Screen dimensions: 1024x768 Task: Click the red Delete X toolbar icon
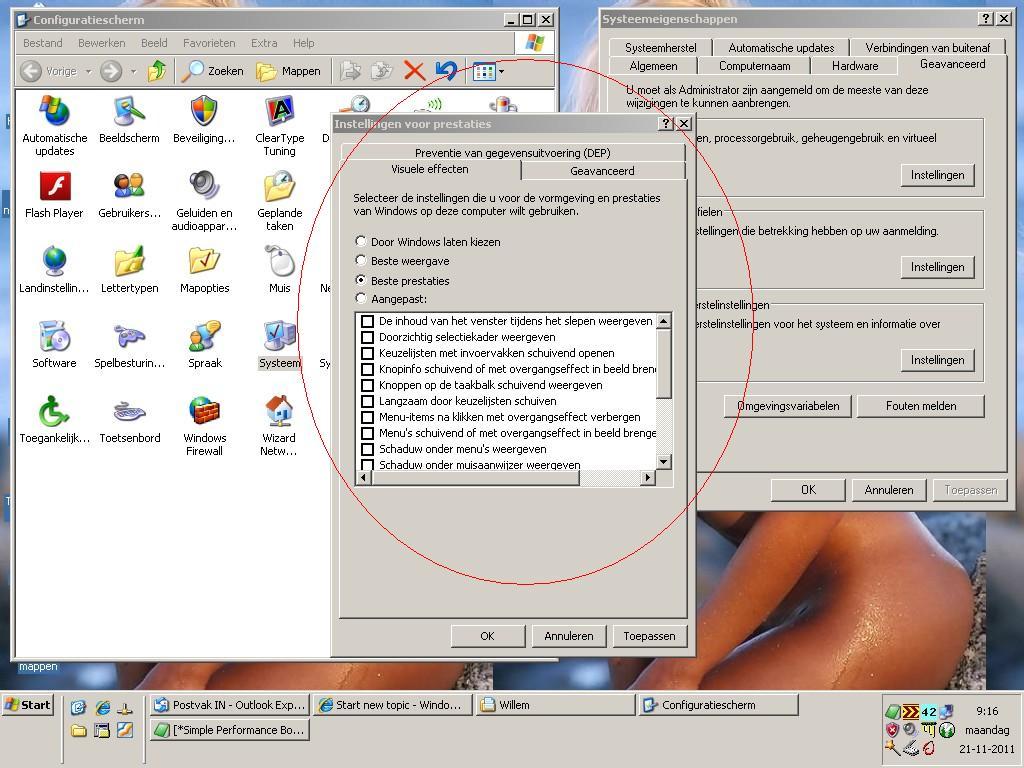tap(414, 71)
